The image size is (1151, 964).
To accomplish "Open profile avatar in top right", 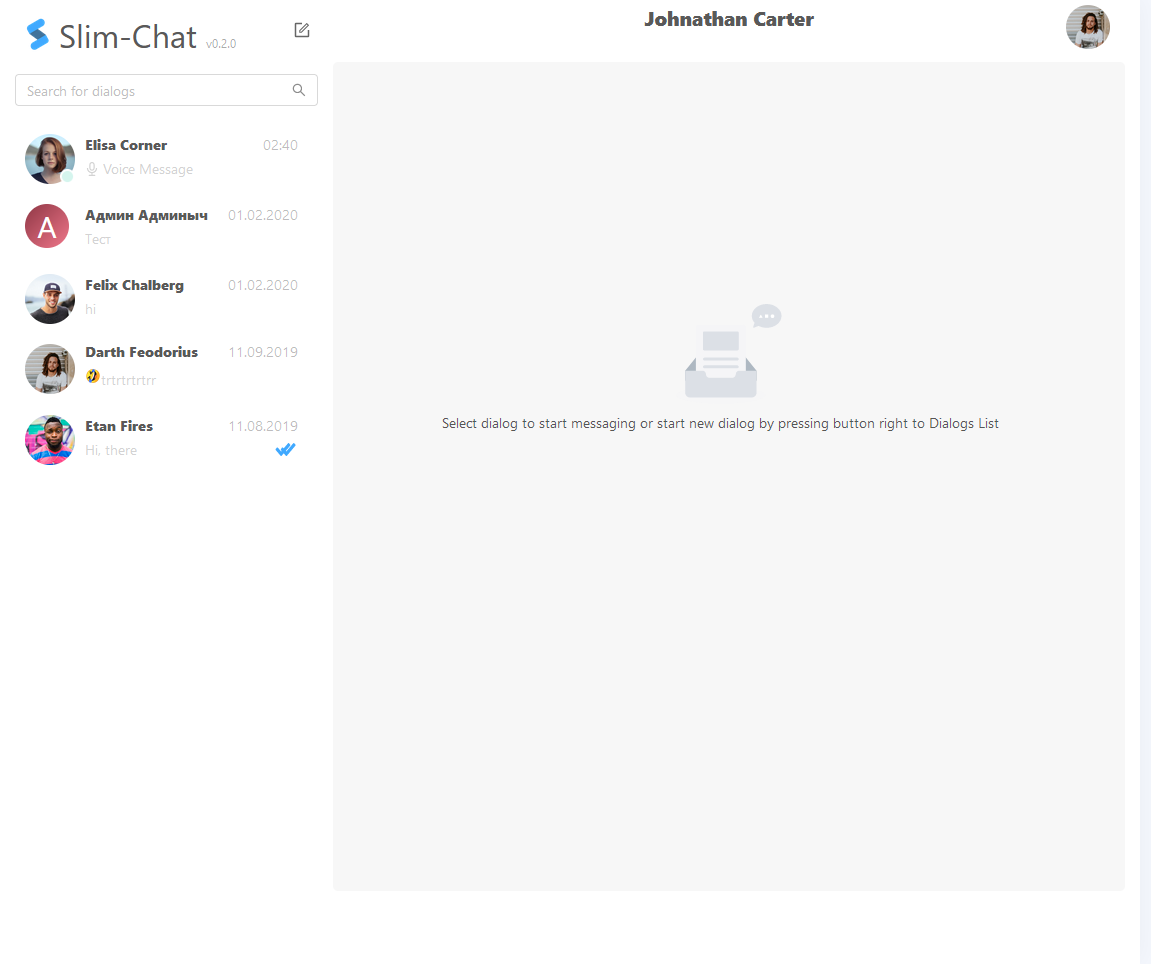I will [x=1087, y=27].
